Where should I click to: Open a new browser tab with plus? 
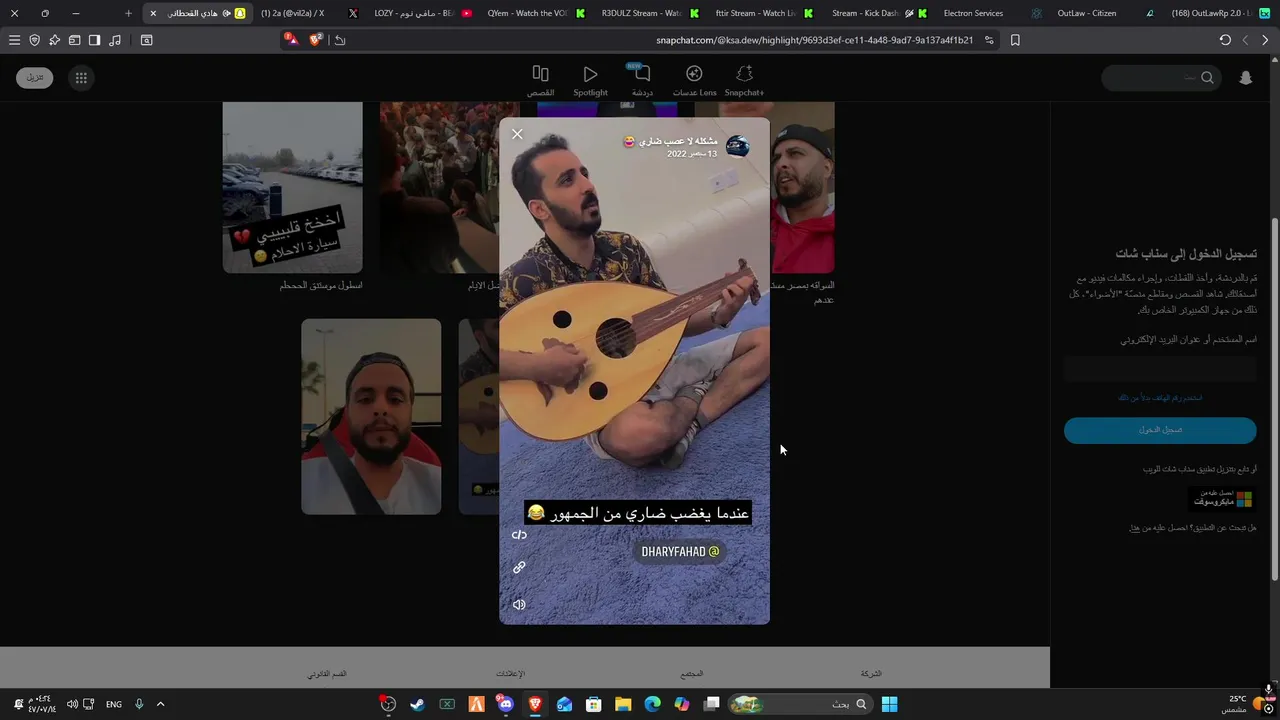click(128, 13)
